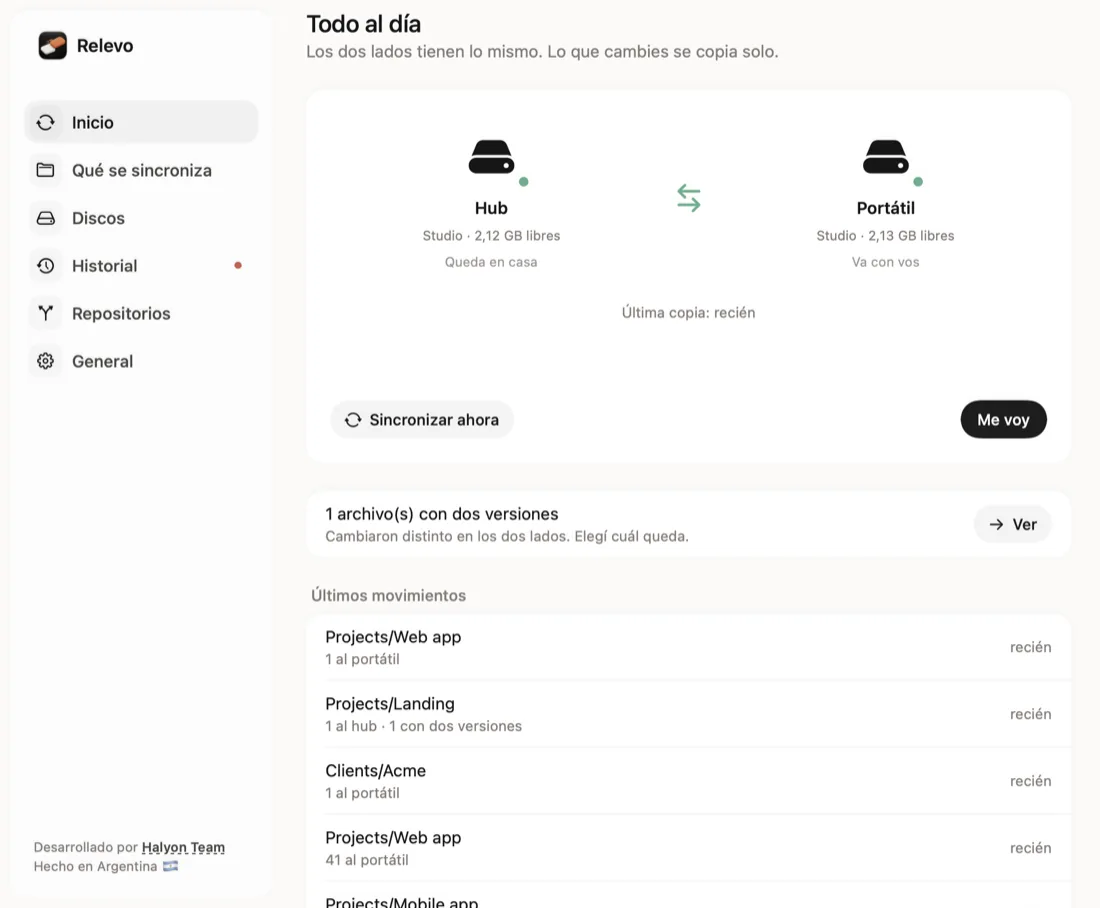Viewport: 1100px width, 908px height.
Task: Click the Argentina flag icon
Action: coord(170,867)
